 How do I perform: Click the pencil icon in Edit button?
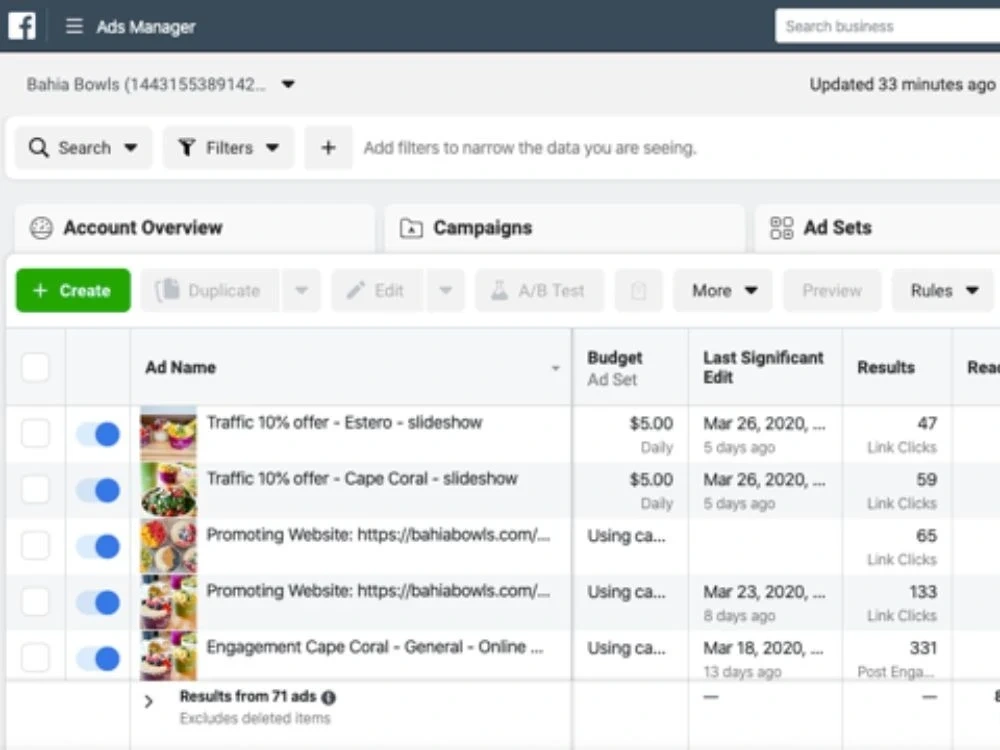point(355,291)
